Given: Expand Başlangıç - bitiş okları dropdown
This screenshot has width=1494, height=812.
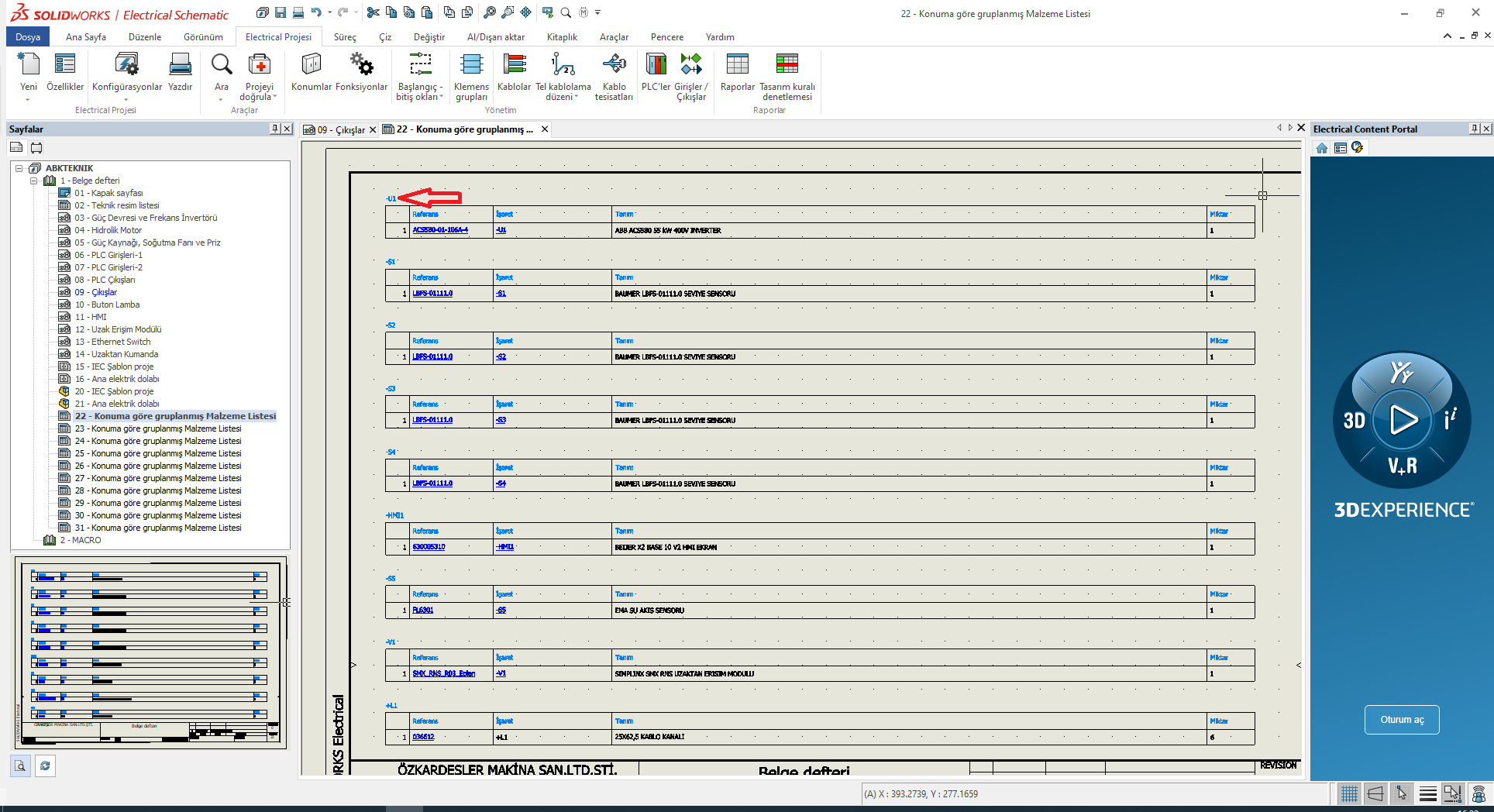Looking at the screenshot, I should click(442, 97).
